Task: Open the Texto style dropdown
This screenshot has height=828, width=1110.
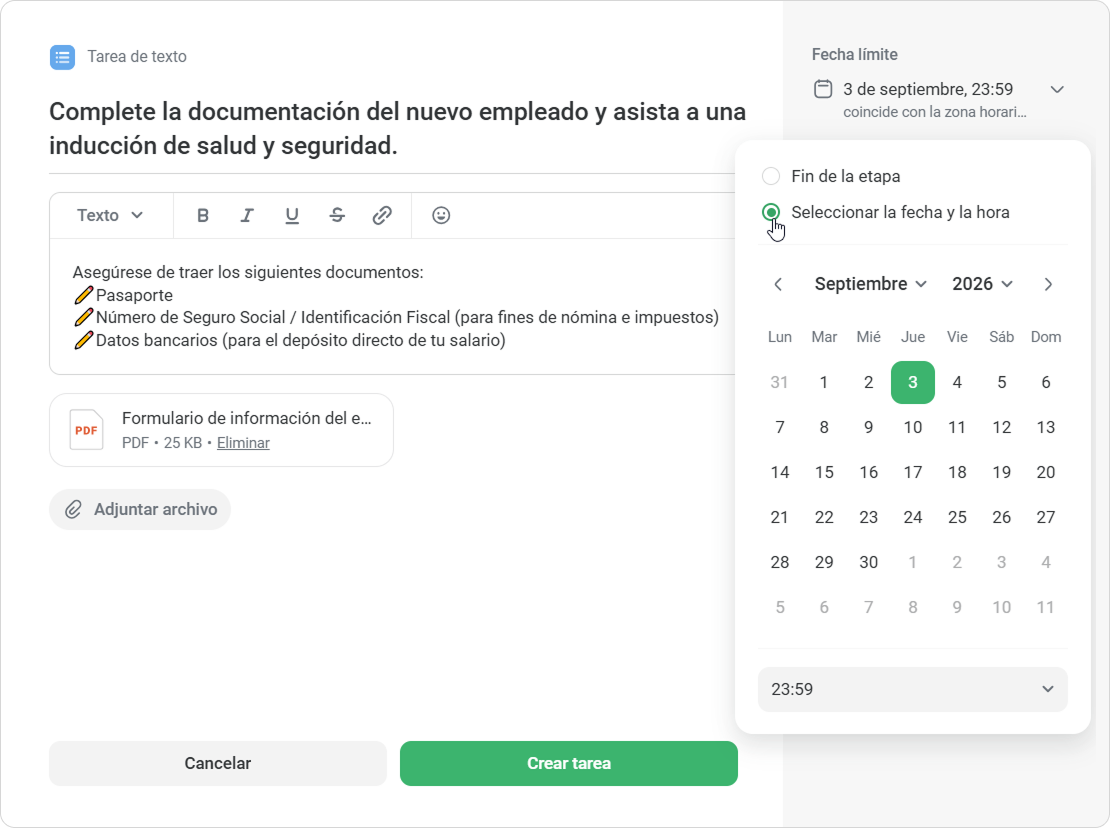Action: pos(110,215)
